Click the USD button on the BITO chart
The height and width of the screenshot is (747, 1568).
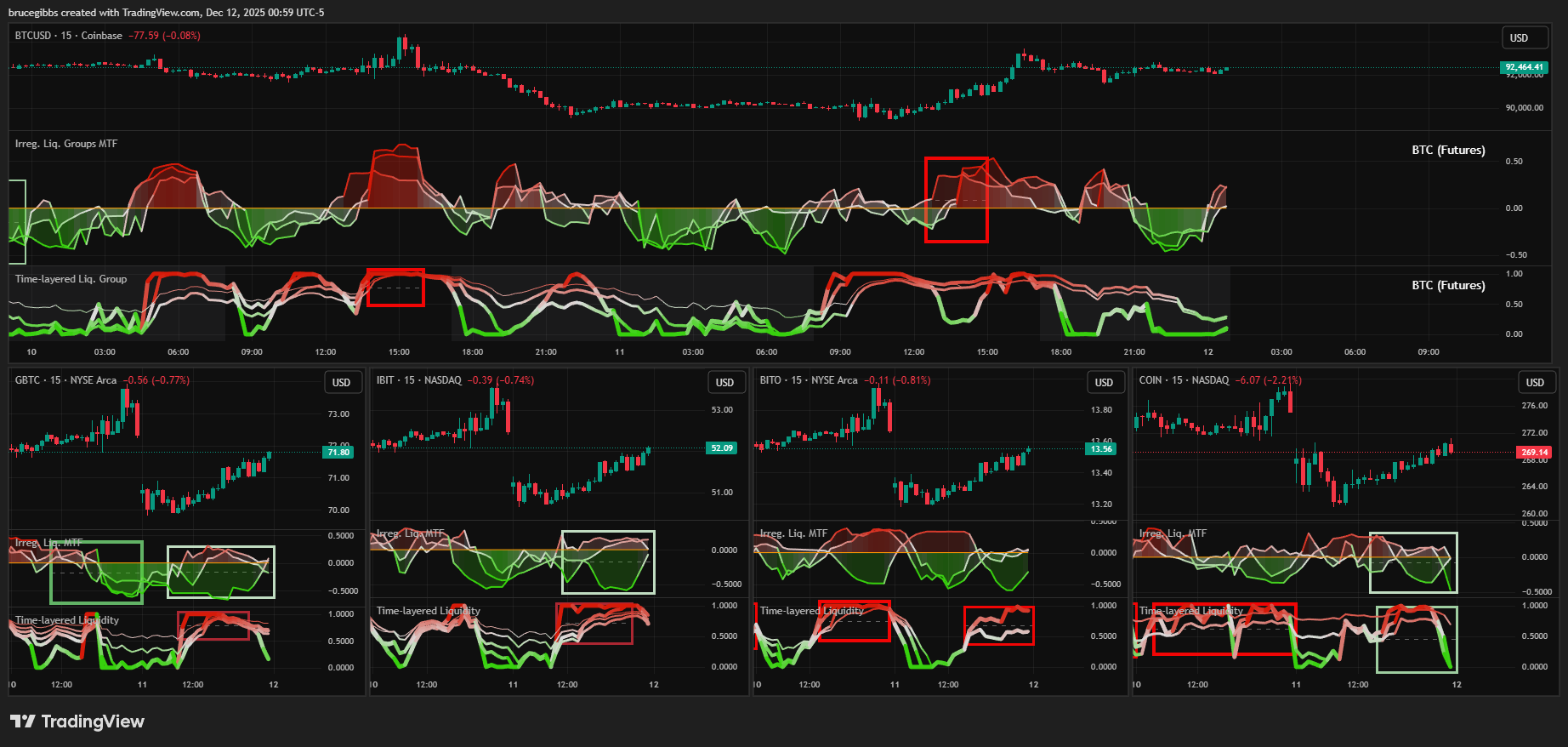(x=1104, y=383)
